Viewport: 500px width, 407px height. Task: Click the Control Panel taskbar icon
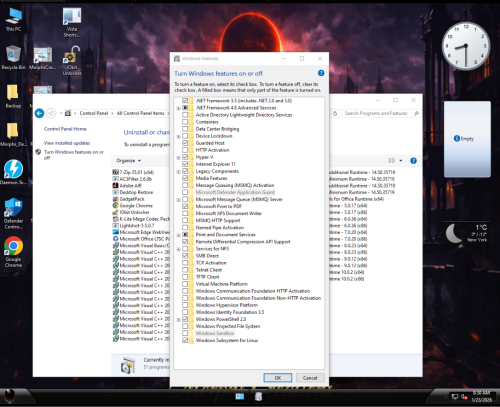tap(240, 396)
